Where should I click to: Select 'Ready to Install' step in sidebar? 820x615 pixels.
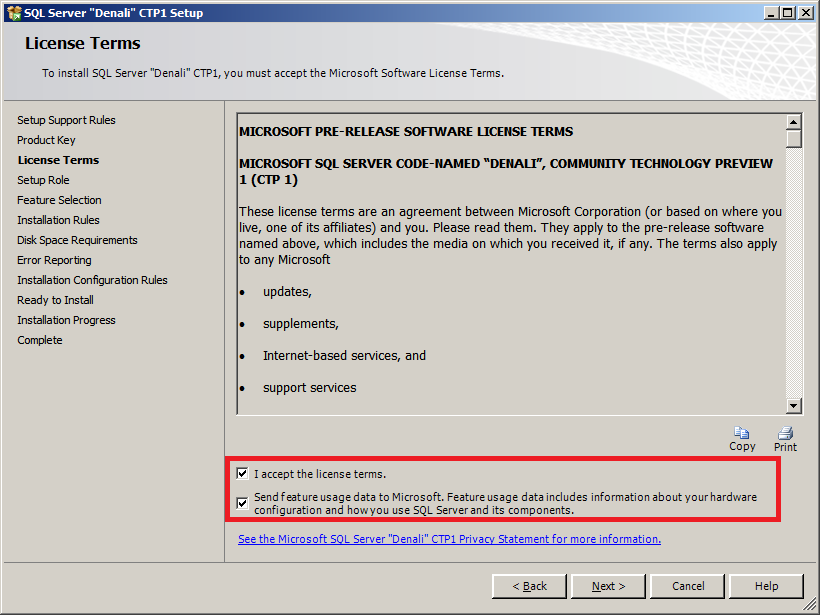click(x=55, y=300)
